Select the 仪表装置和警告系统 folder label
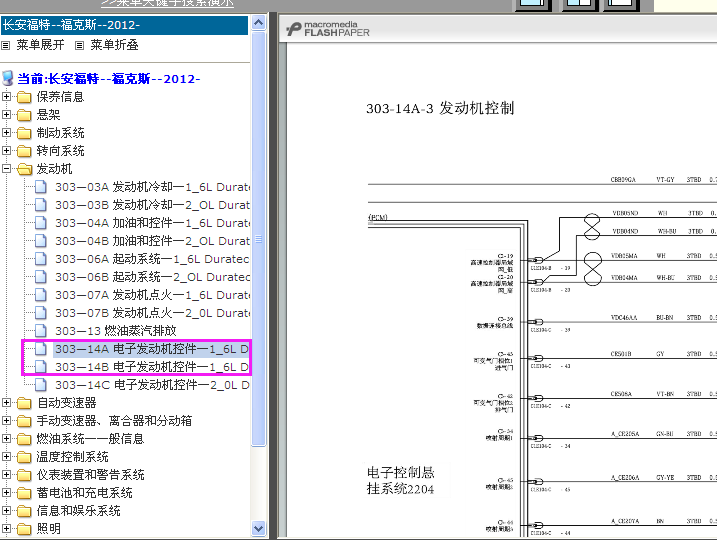 [x=91, y=475]
